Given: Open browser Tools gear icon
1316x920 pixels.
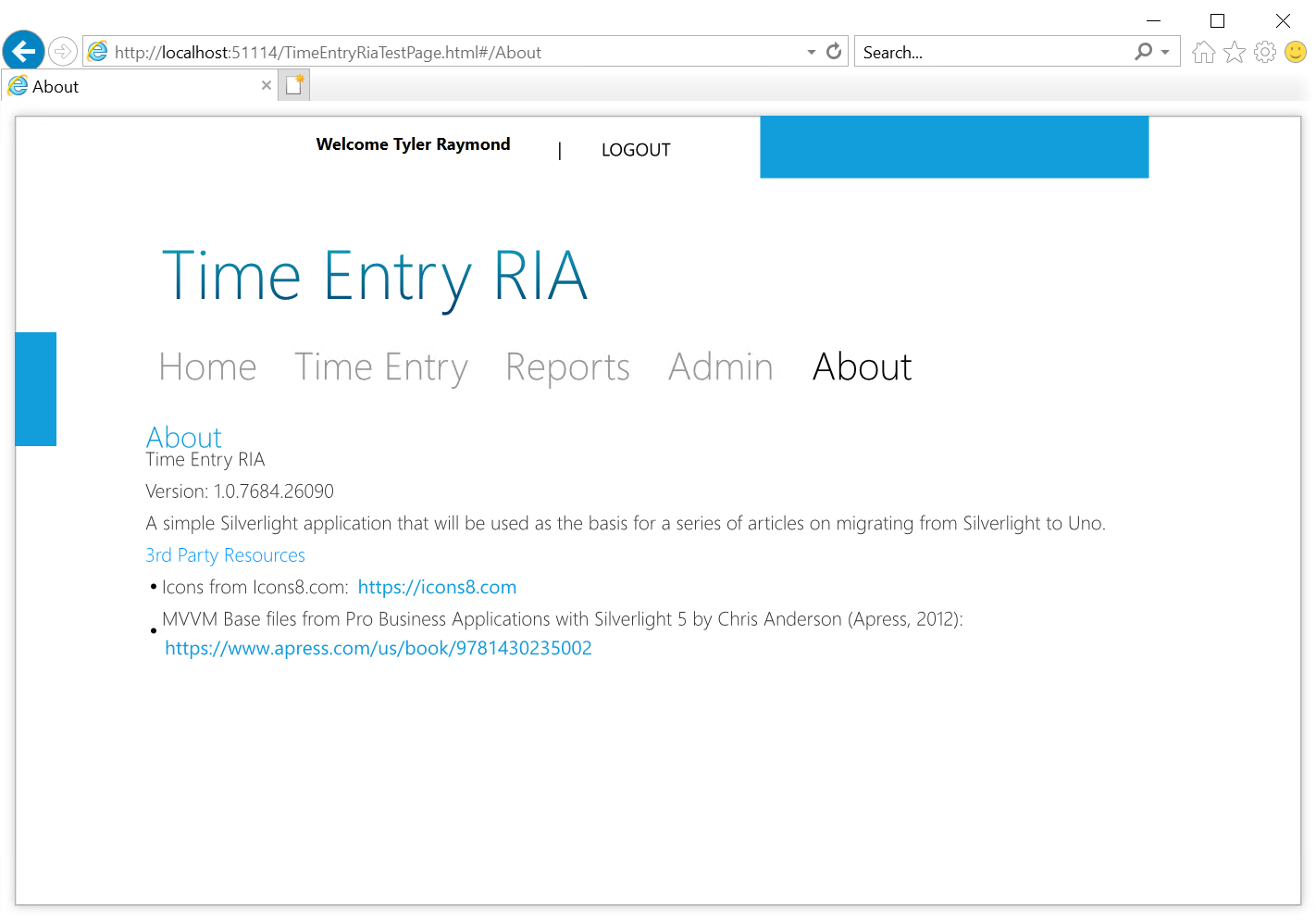Looking at the screenshot, I should [x=1265, y=52].
